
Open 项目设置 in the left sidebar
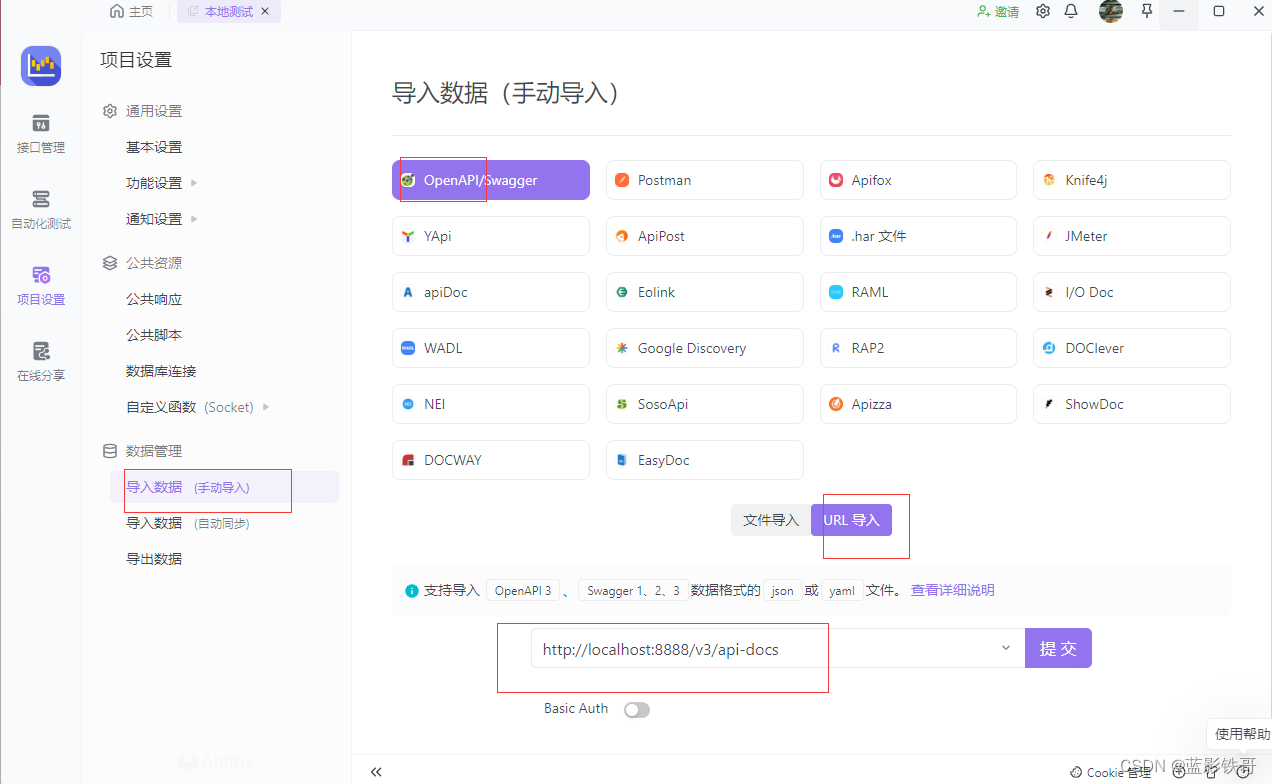pos(41,286)
